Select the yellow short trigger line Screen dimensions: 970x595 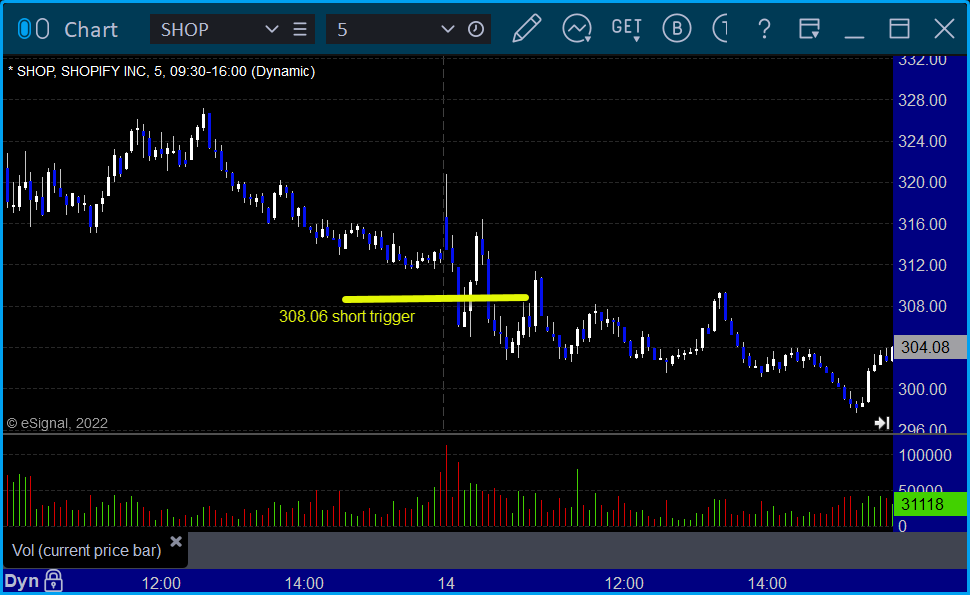436,299
